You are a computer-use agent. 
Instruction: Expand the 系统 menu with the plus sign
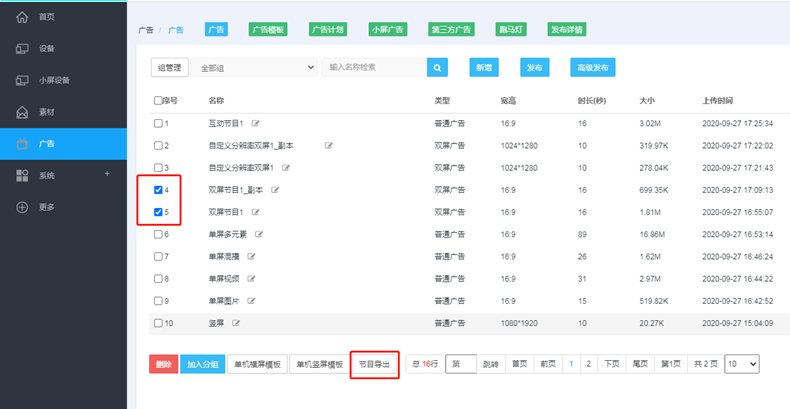[107, 175]
